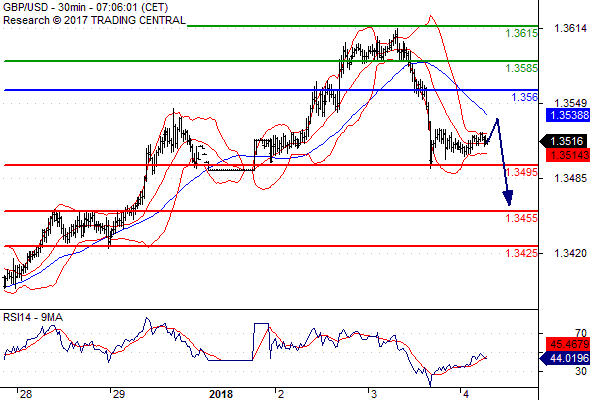Click the dark blue forecast arrow head
The width and height of the screenshot is (590, 400).
(x=508, y=198)
